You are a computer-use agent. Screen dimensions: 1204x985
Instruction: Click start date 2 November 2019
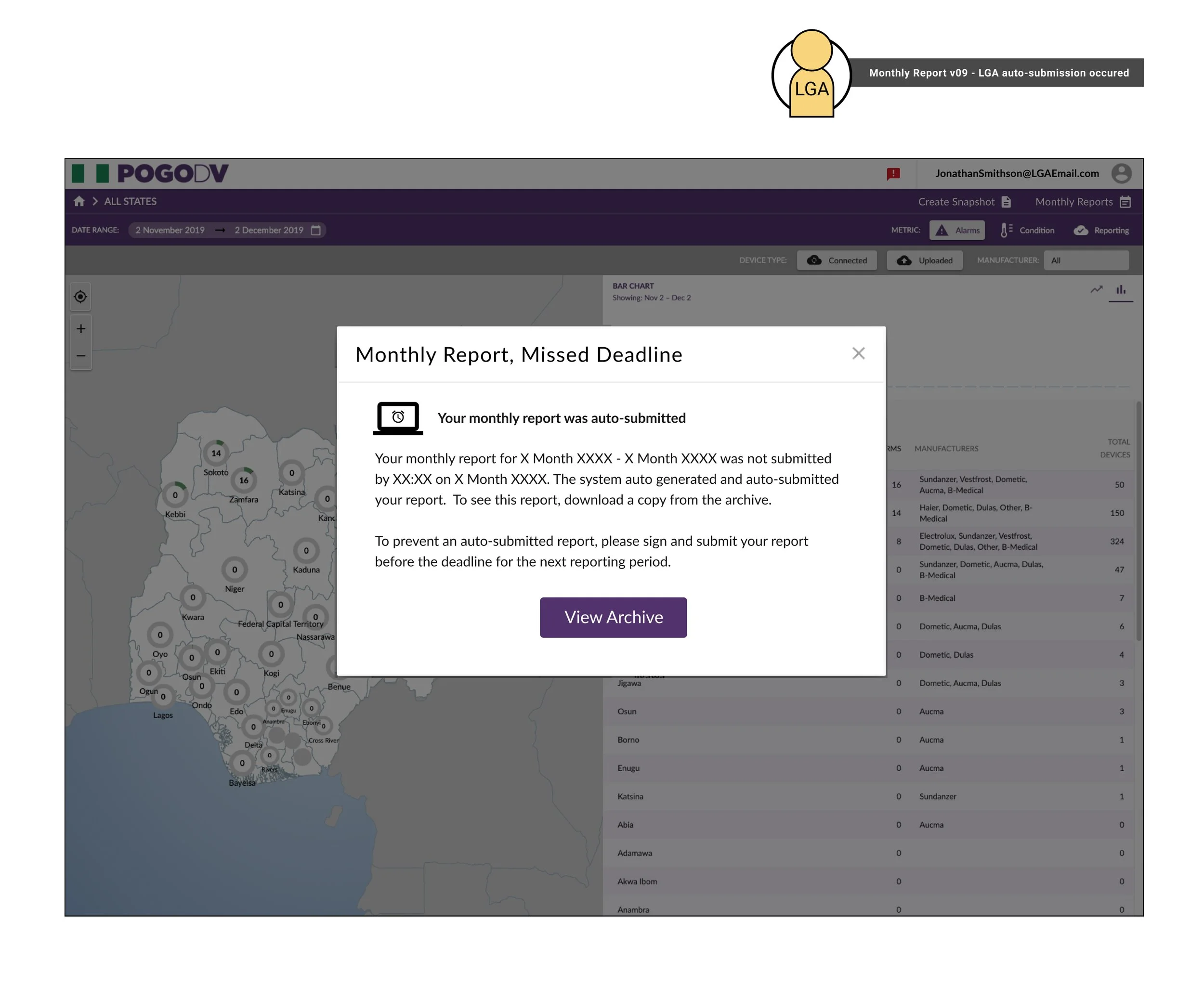tap(170, 230)
